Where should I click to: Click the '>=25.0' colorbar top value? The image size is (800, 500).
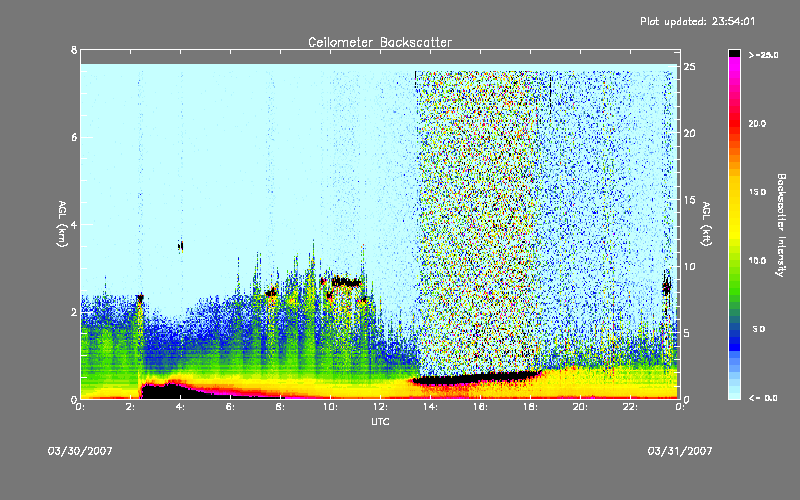(x=763, y=55)
